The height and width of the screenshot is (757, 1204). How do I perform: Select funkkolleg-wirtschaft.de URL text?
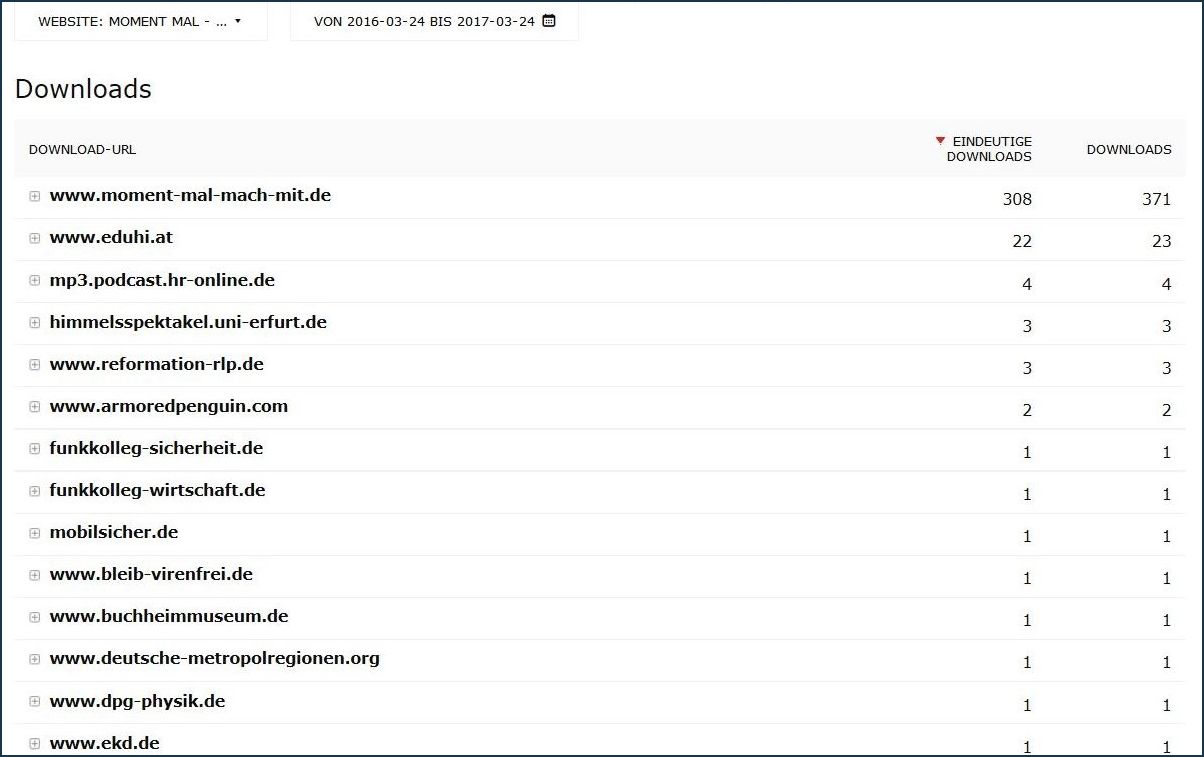point(157,490)
